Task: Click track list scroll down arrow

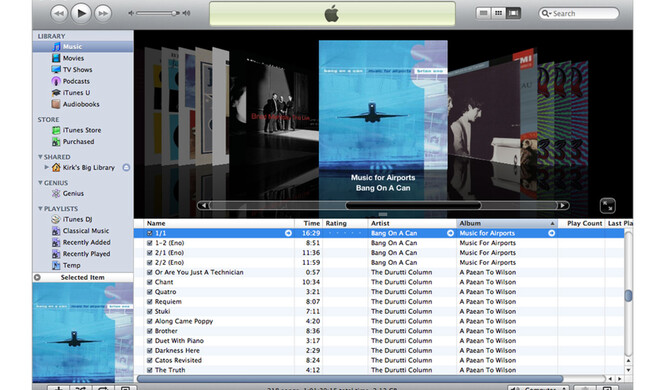Action: coord(628,370)
